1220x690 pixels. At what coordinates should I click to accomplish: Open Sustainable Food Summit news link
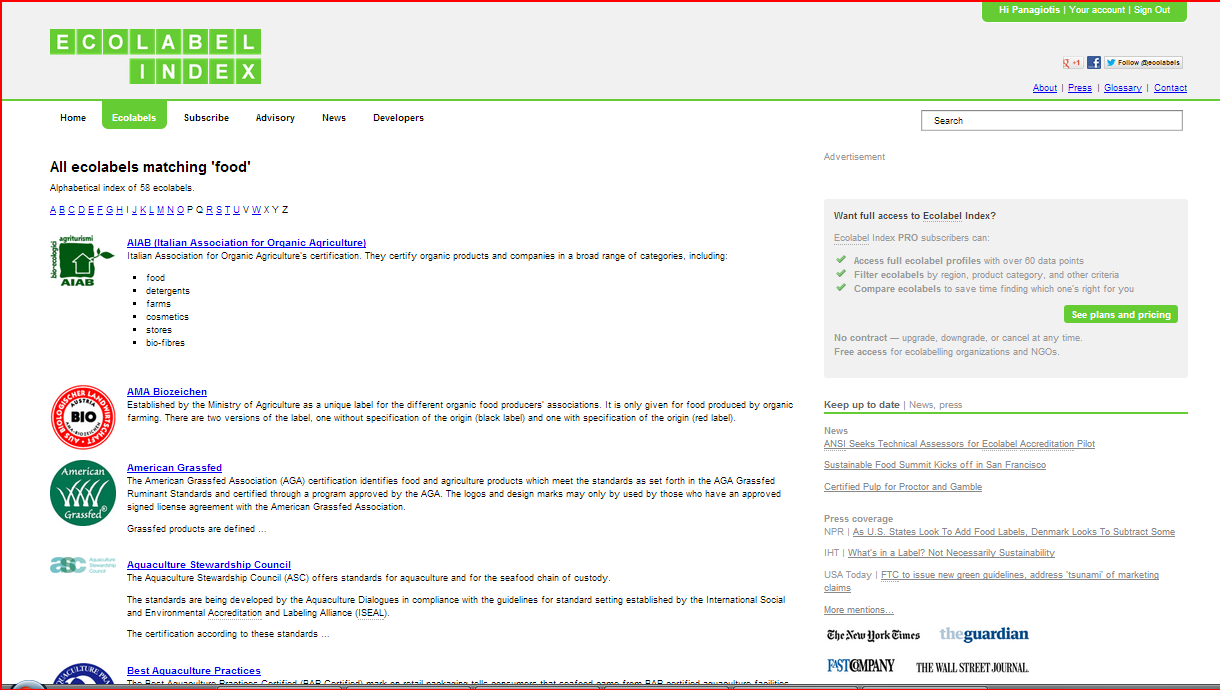tap(935, 465)
